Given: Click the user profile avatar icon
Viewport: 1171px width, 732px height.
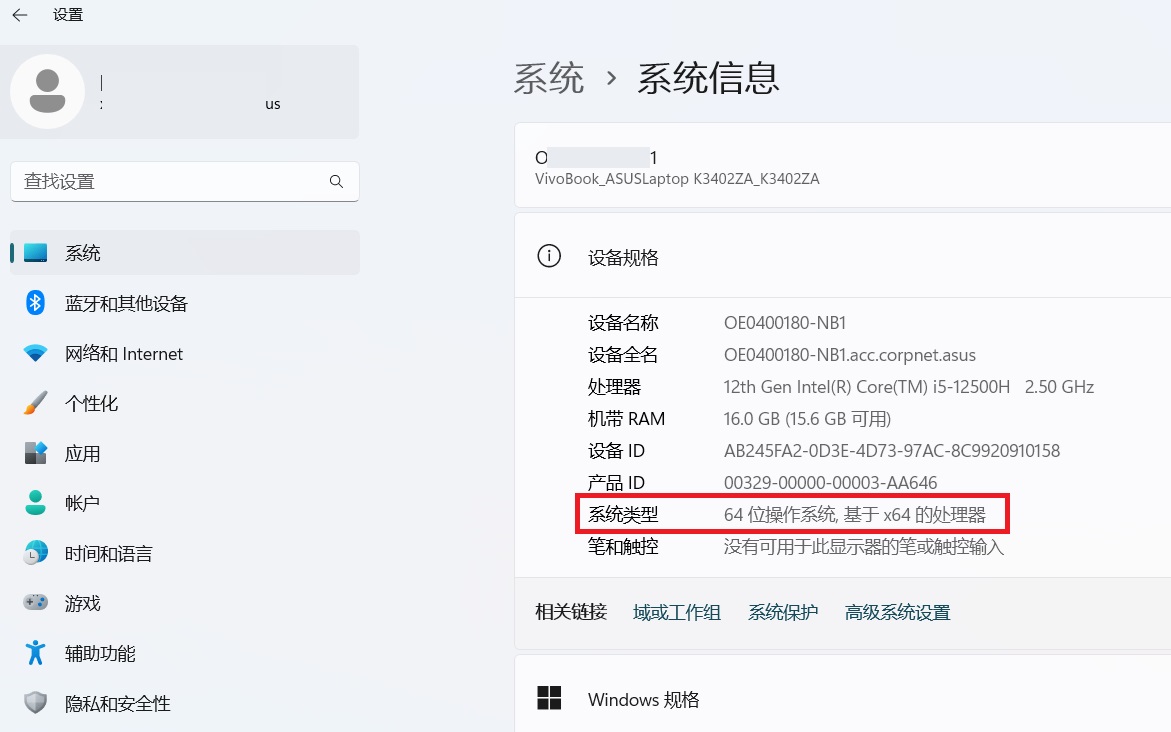Looking at the screenshot, I should [47, 91].
